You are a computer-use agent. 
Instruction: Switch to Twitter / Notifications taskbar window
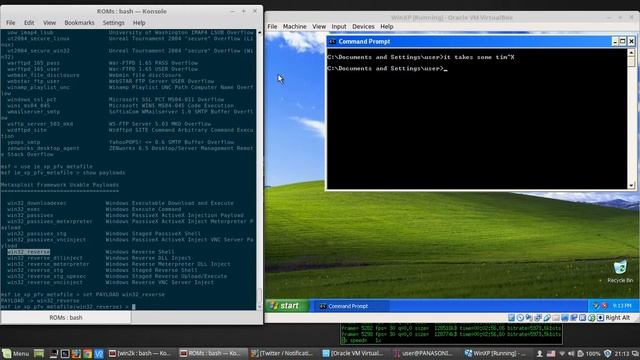pos(282,353)
